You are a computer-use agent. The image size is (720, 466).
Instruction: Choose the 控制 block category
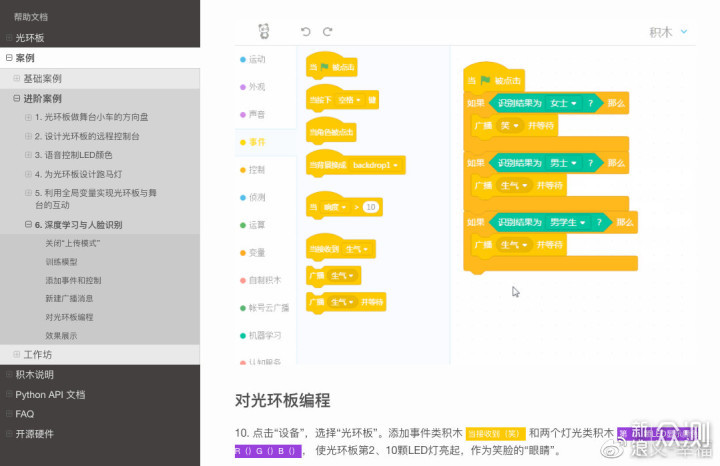[x=256, y=170]
